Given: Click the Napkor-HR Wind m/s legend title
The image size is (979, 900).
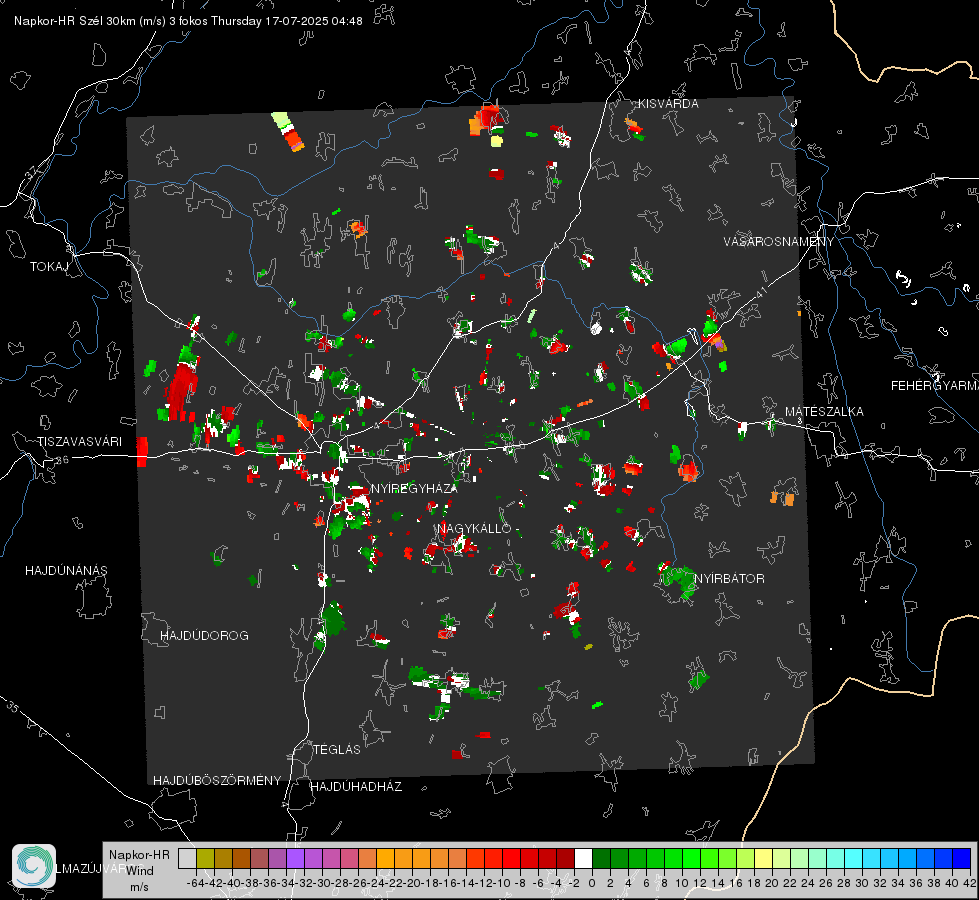Looking at the screenshot, I should [139, 870].
